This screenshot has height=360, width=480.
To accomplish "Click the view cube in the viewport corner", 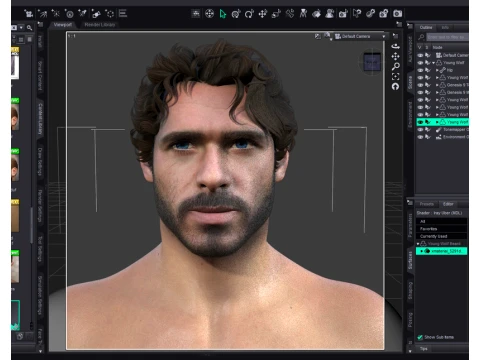I will (372, 62).
